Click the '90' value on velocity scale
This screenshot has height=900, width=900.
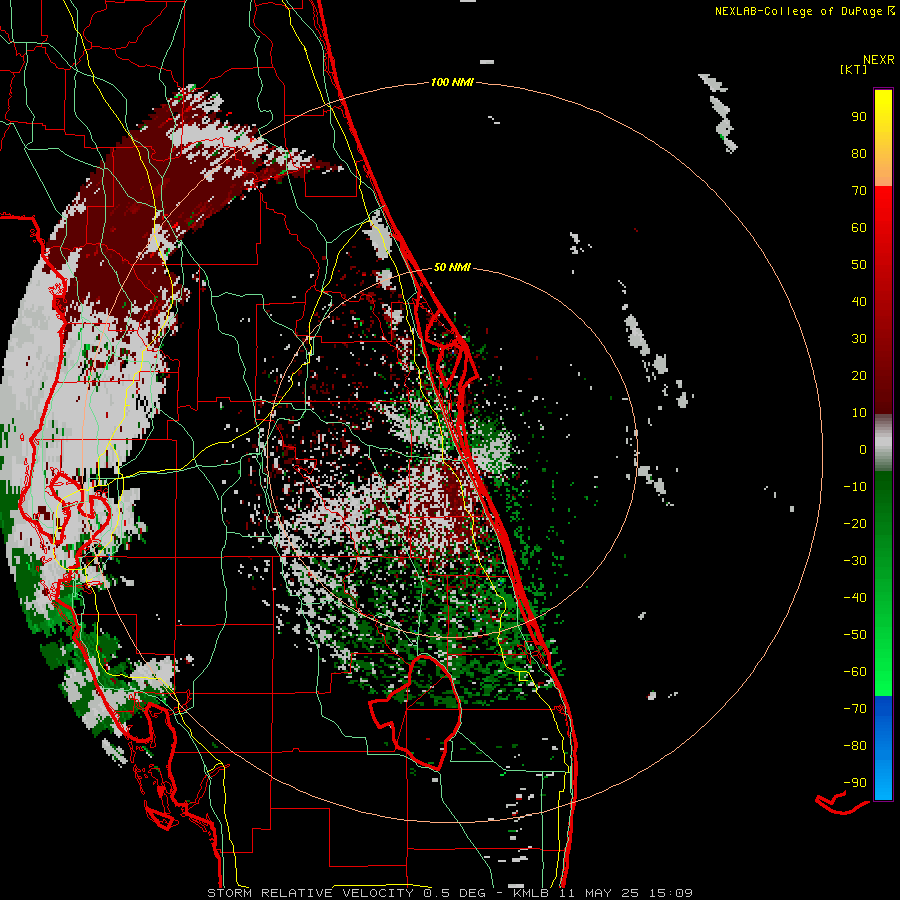[x=859, y=117]
